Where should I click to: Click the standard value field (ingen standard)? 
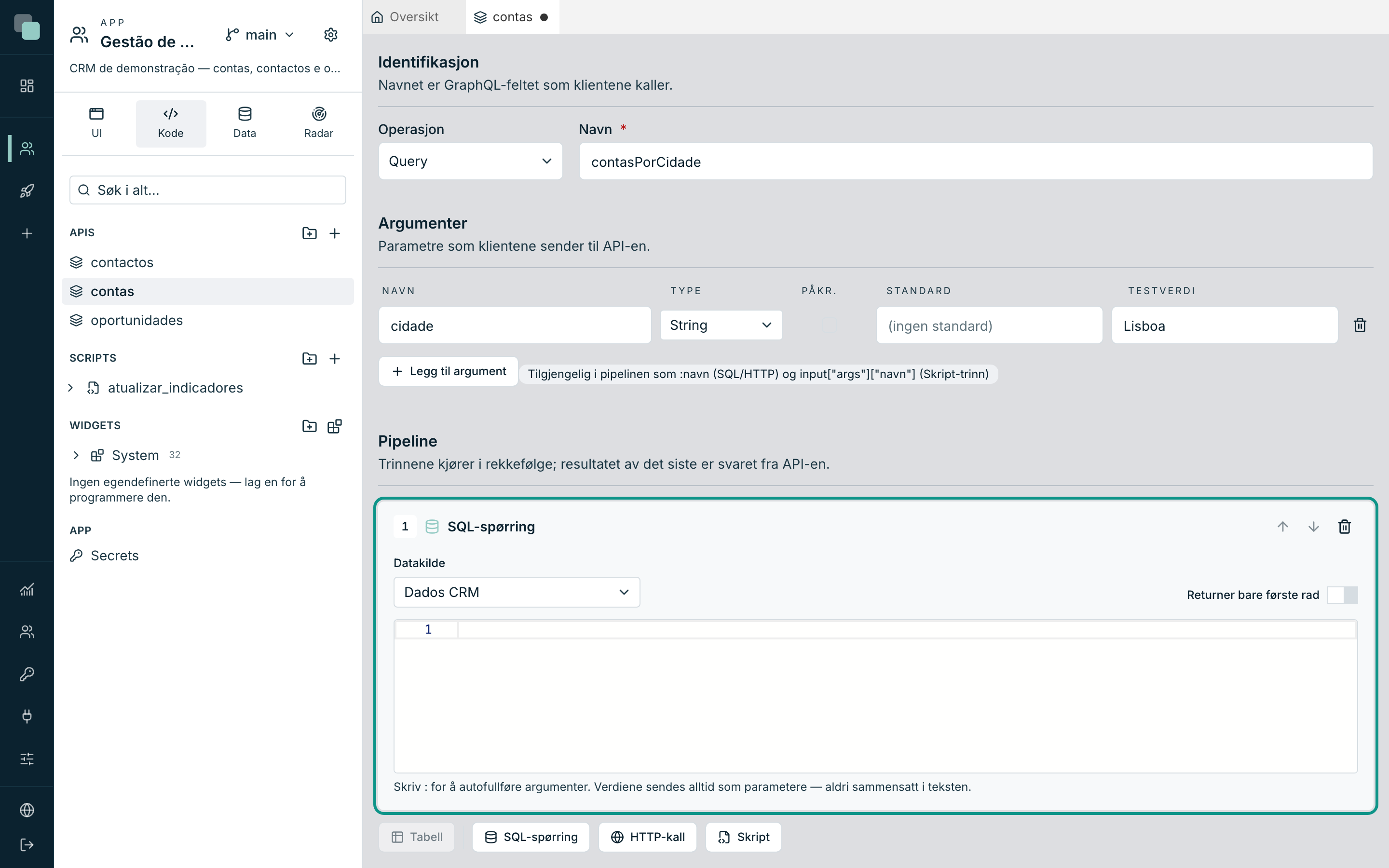point(989,325)
